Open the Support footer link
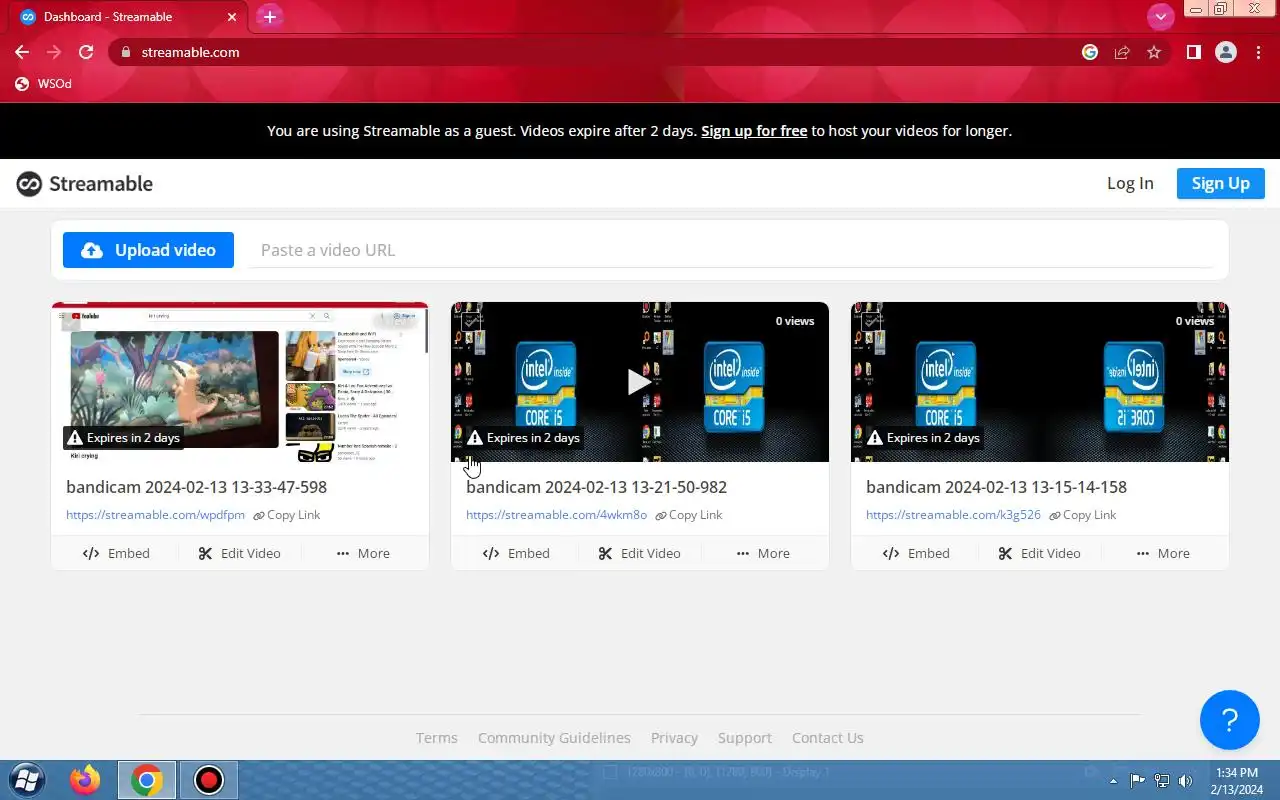 pyautogui.click(x=745, y=738)
